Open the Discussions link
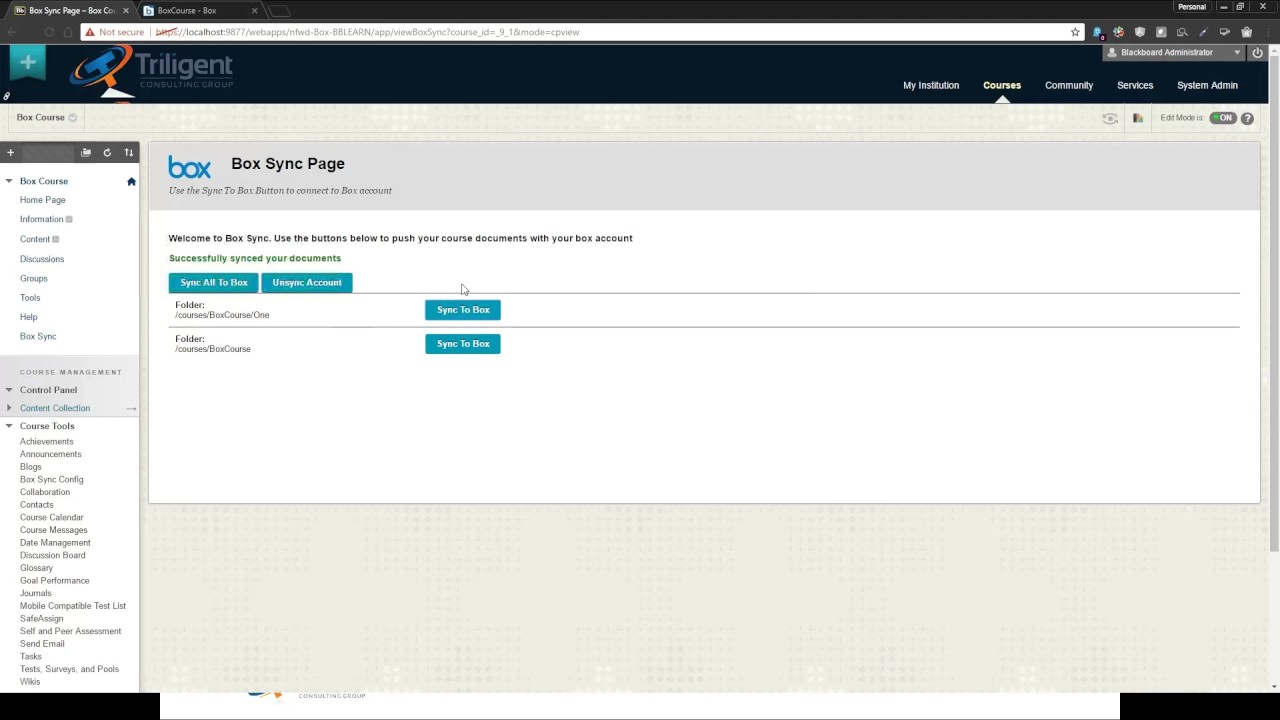The height and width of the screenshot is (720, 1280). [42, 259]
